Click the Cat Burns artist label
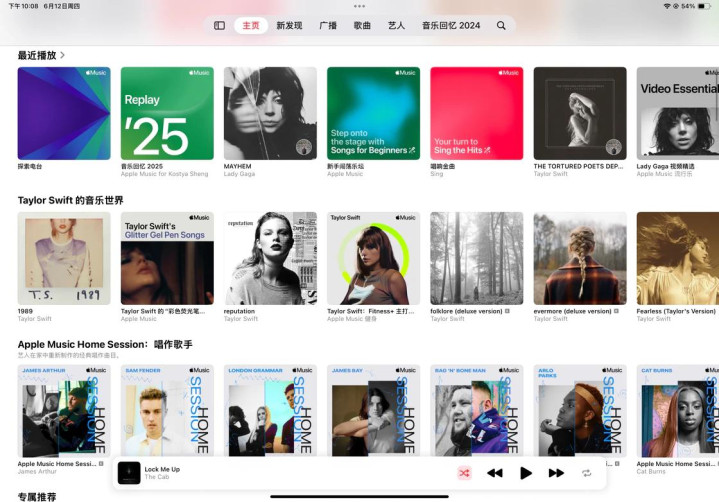The width and height of the screenshot is (719, 502). click(651, 471)
